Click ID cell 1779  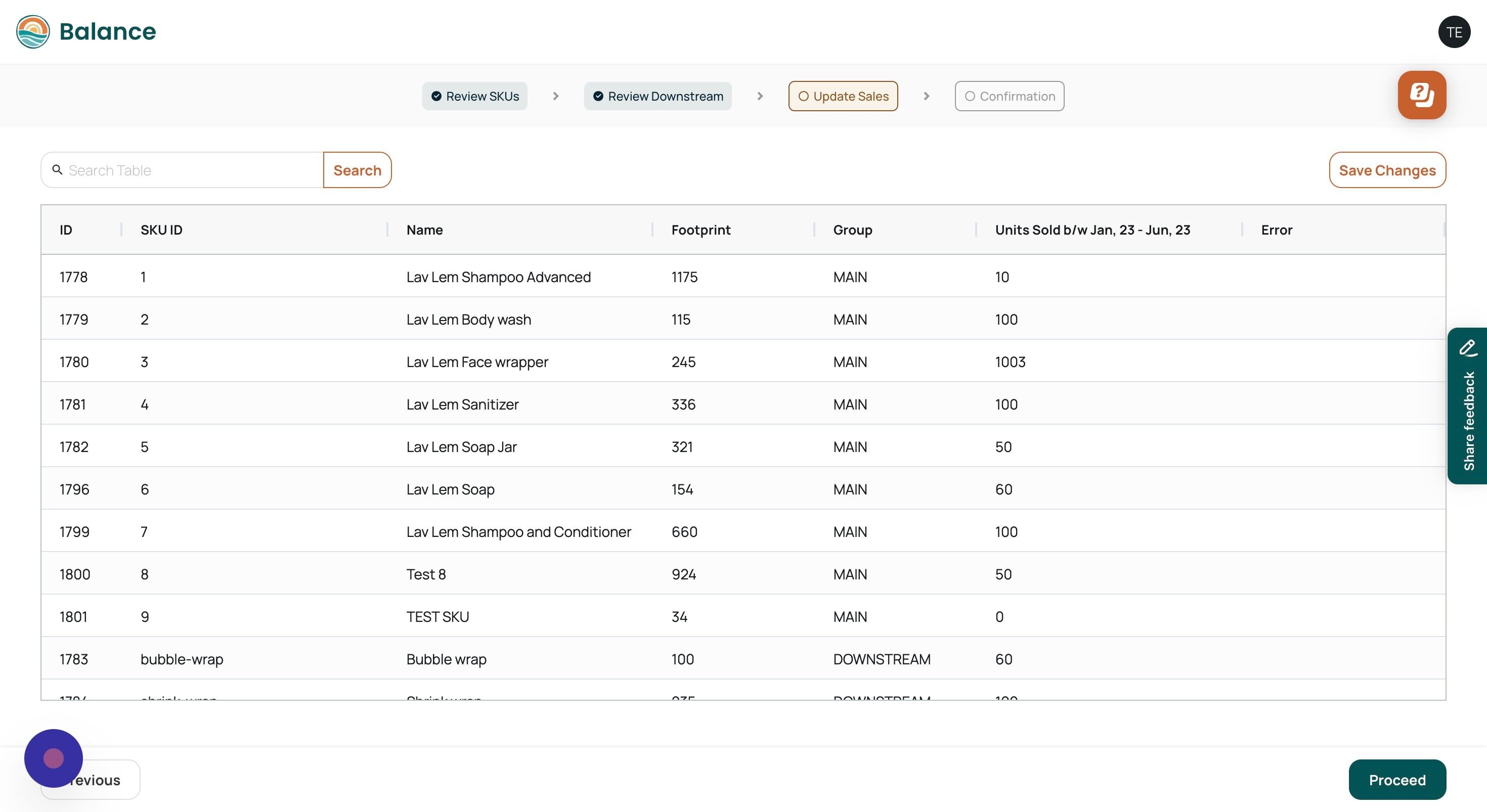tap(74, 320)
